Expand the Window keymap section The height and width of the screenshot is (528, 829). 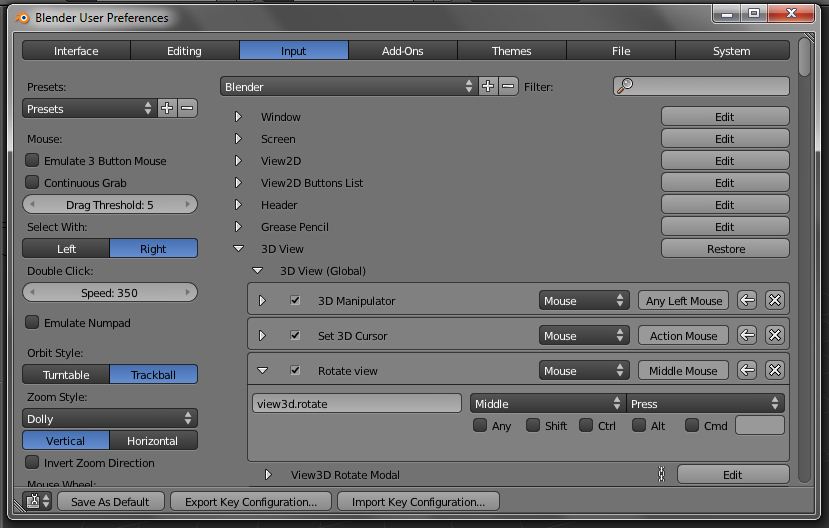(x=238, y=116)
